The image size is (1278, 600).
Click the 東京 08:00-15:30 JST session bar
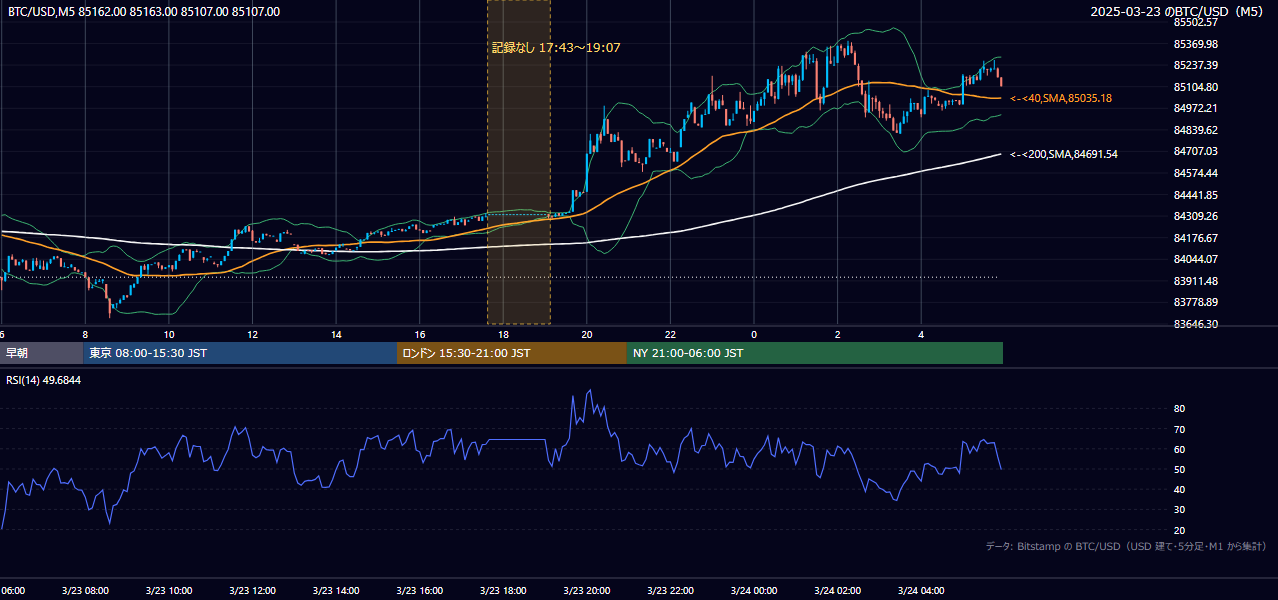(240, 353)
